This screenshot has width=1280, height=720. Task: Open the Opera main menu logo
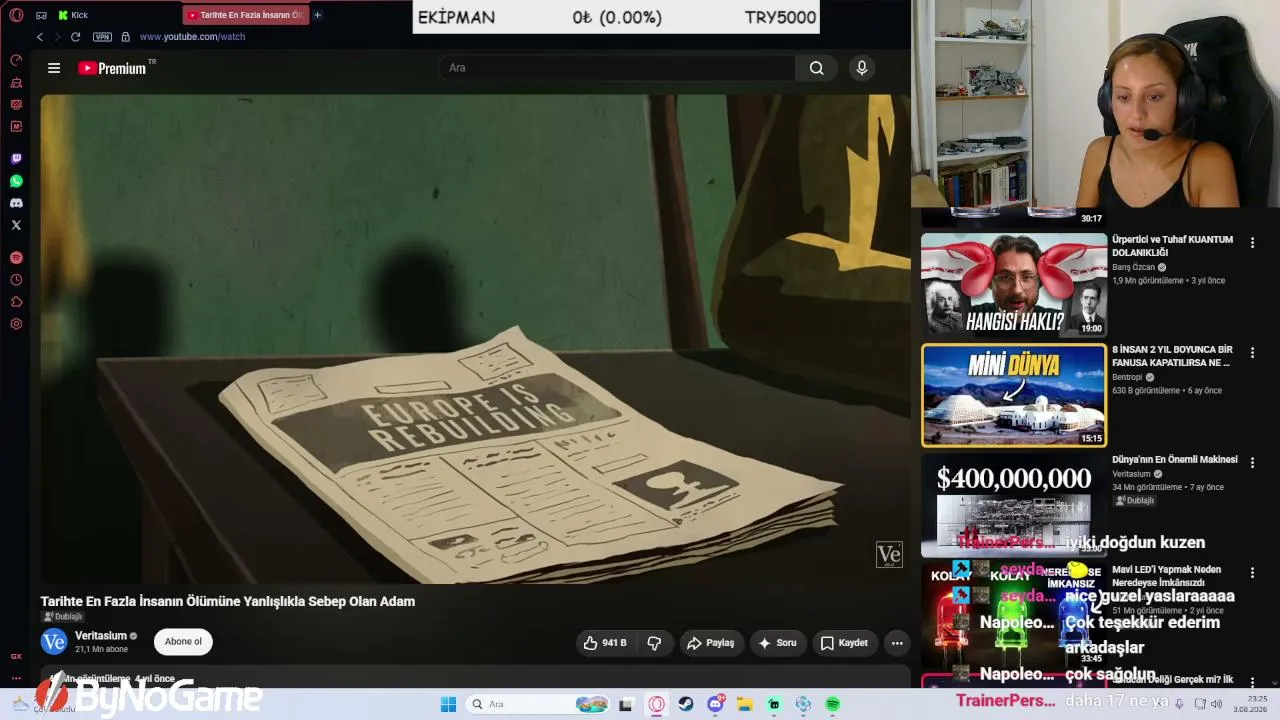16,15
